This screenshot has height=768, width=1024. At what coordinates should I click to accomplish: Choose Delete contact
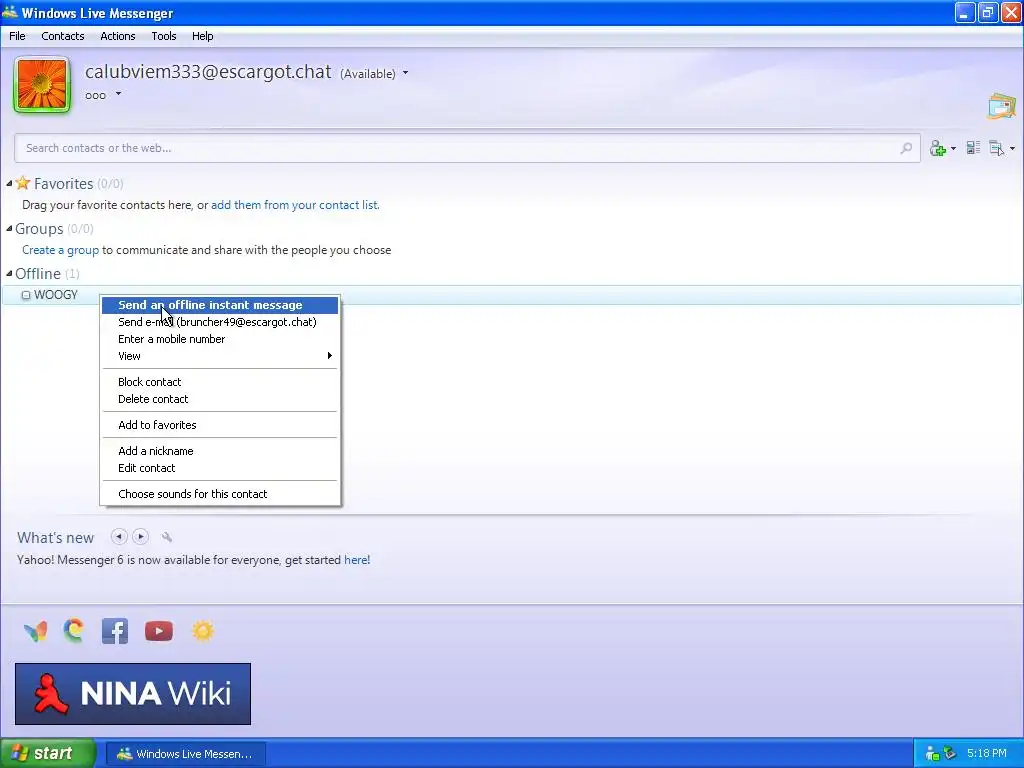(220, 399)
